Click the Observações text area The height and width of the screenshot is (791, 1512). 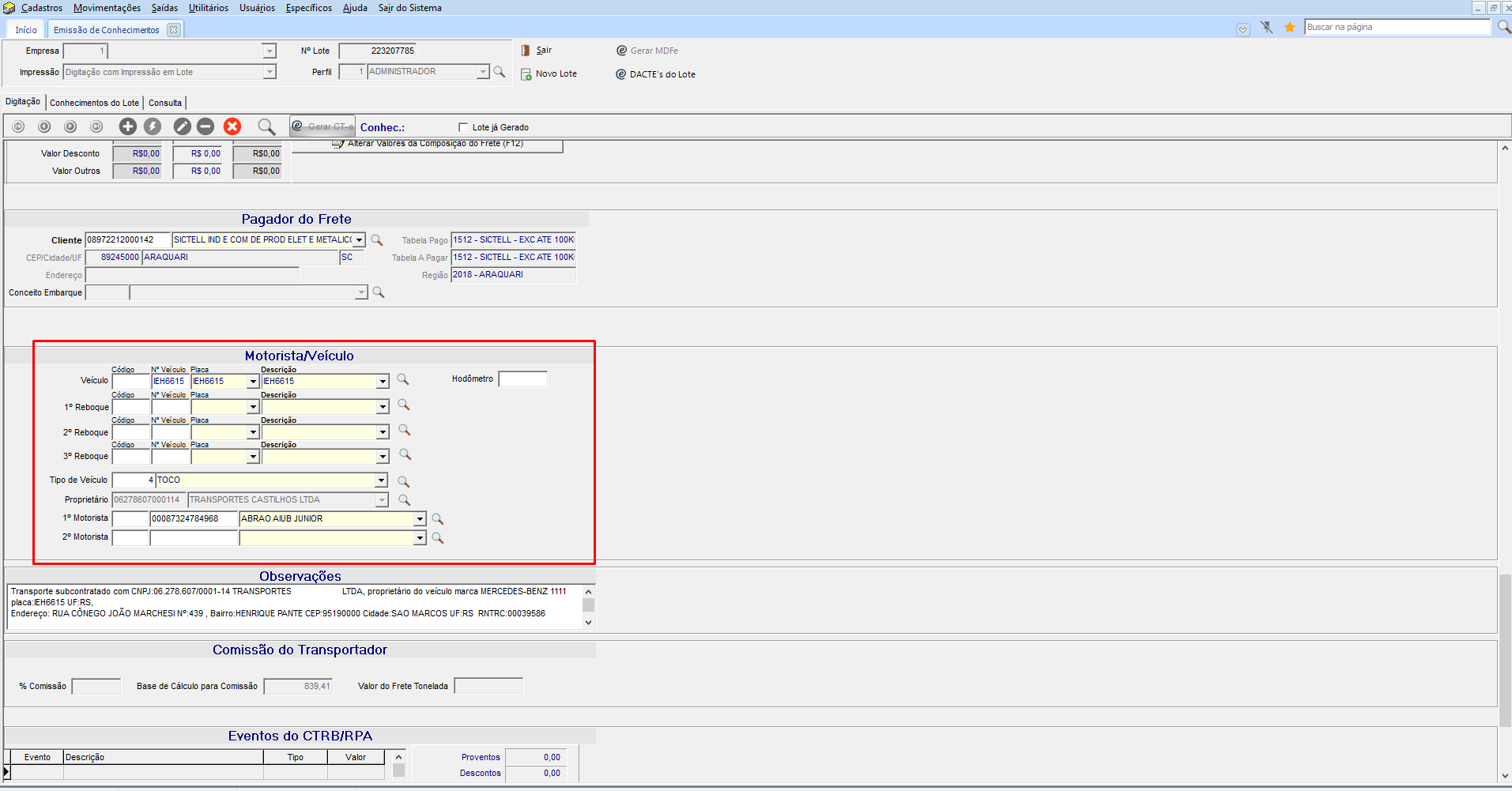pyautogui.click(x=295, y=607)
